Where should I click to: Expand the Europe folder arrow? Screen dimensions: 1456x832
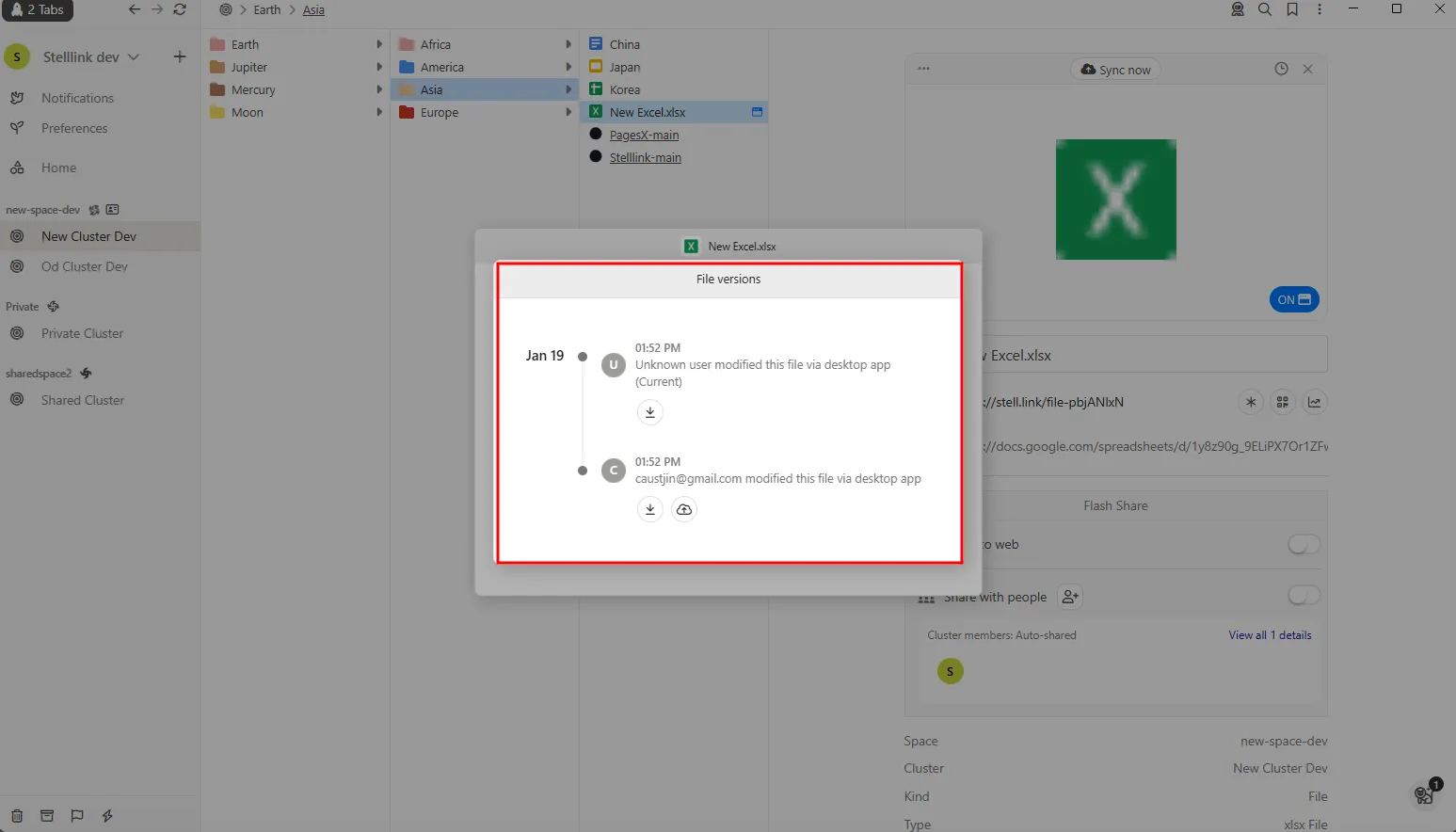point(568,112)
